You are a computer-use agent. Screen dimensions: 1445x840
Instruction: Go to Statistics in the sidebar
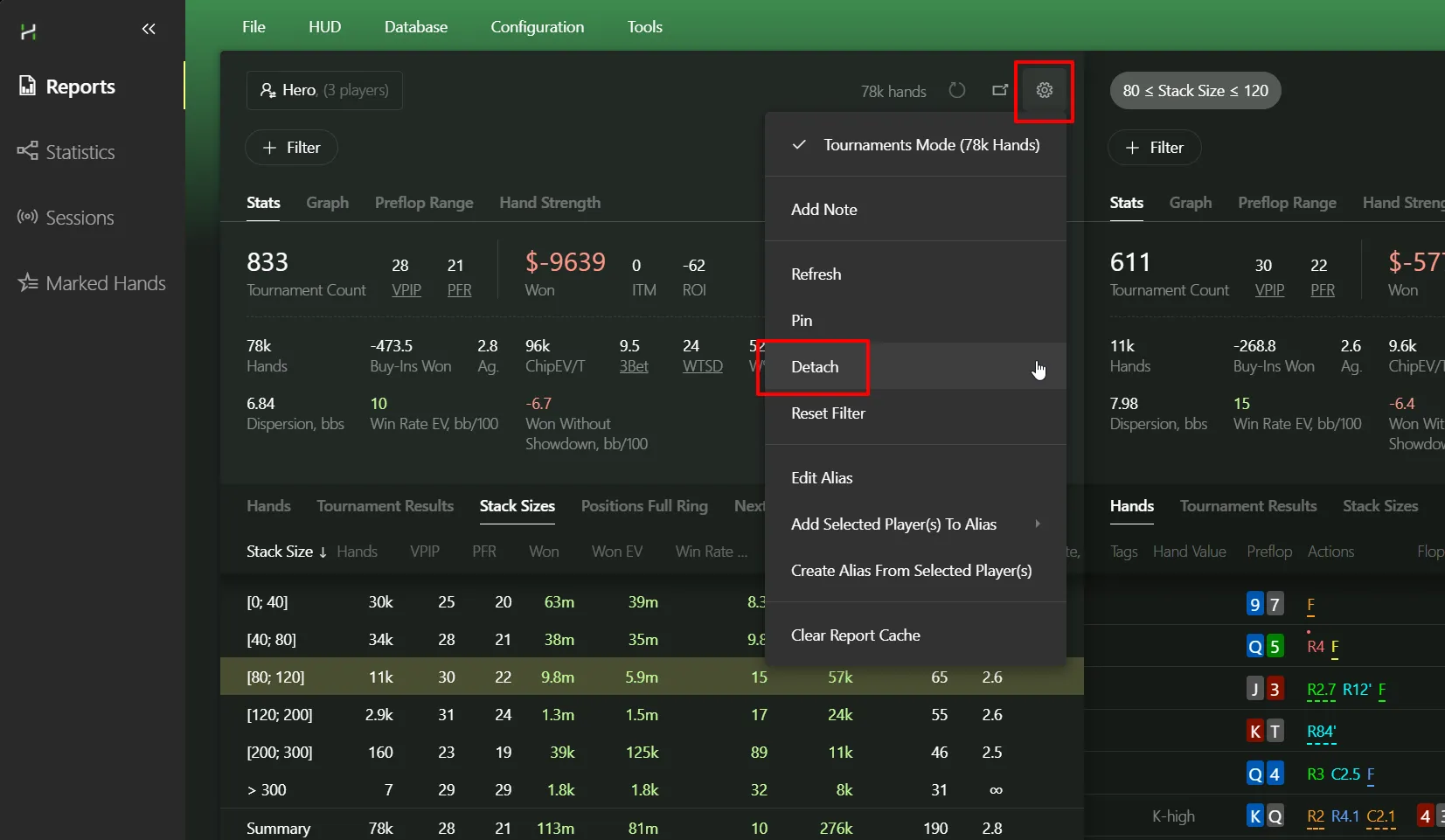click(80, 152)
